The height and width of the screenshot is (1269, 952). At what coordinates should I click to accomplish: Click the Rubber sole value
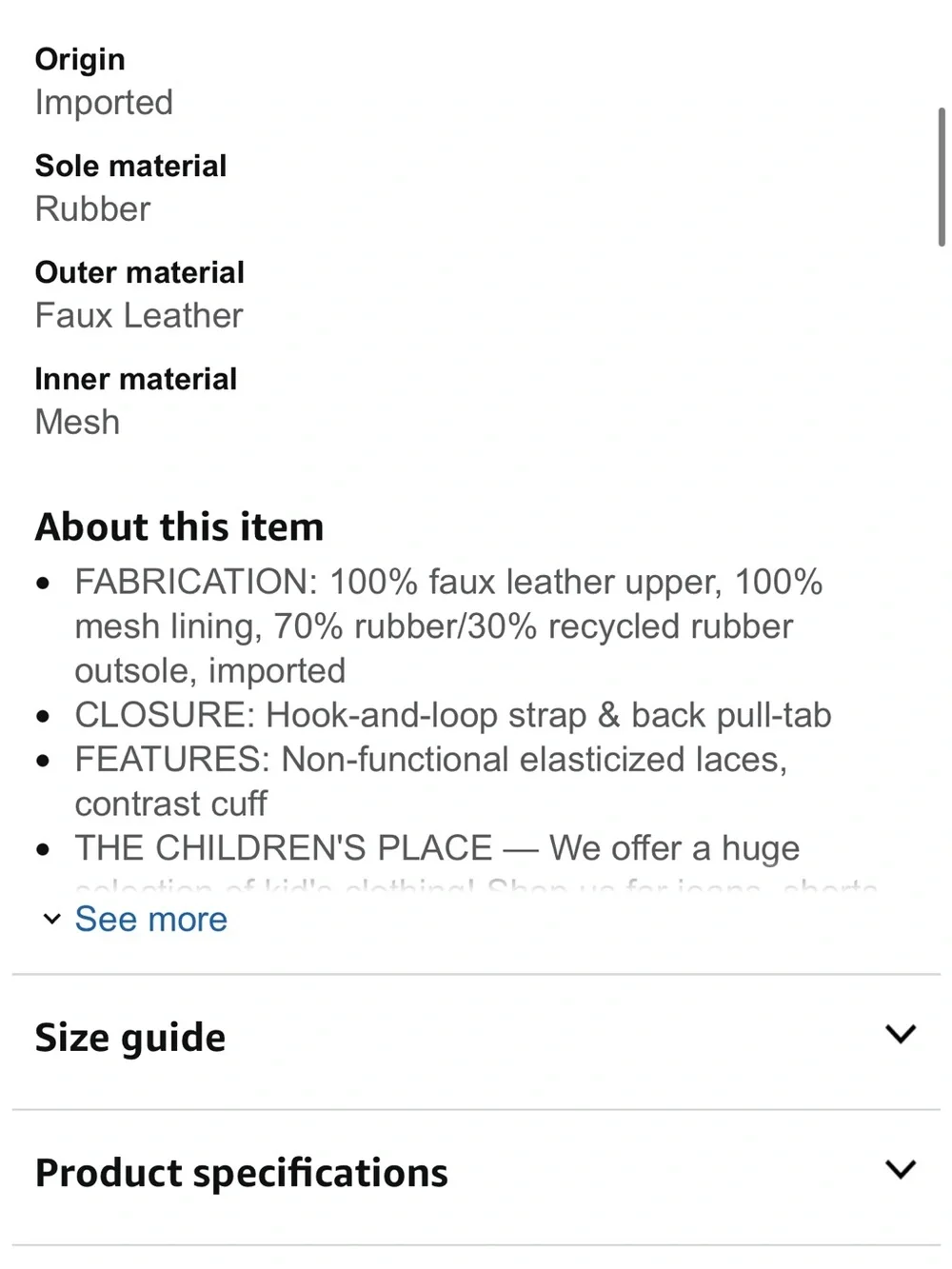(x=92, y=208)
